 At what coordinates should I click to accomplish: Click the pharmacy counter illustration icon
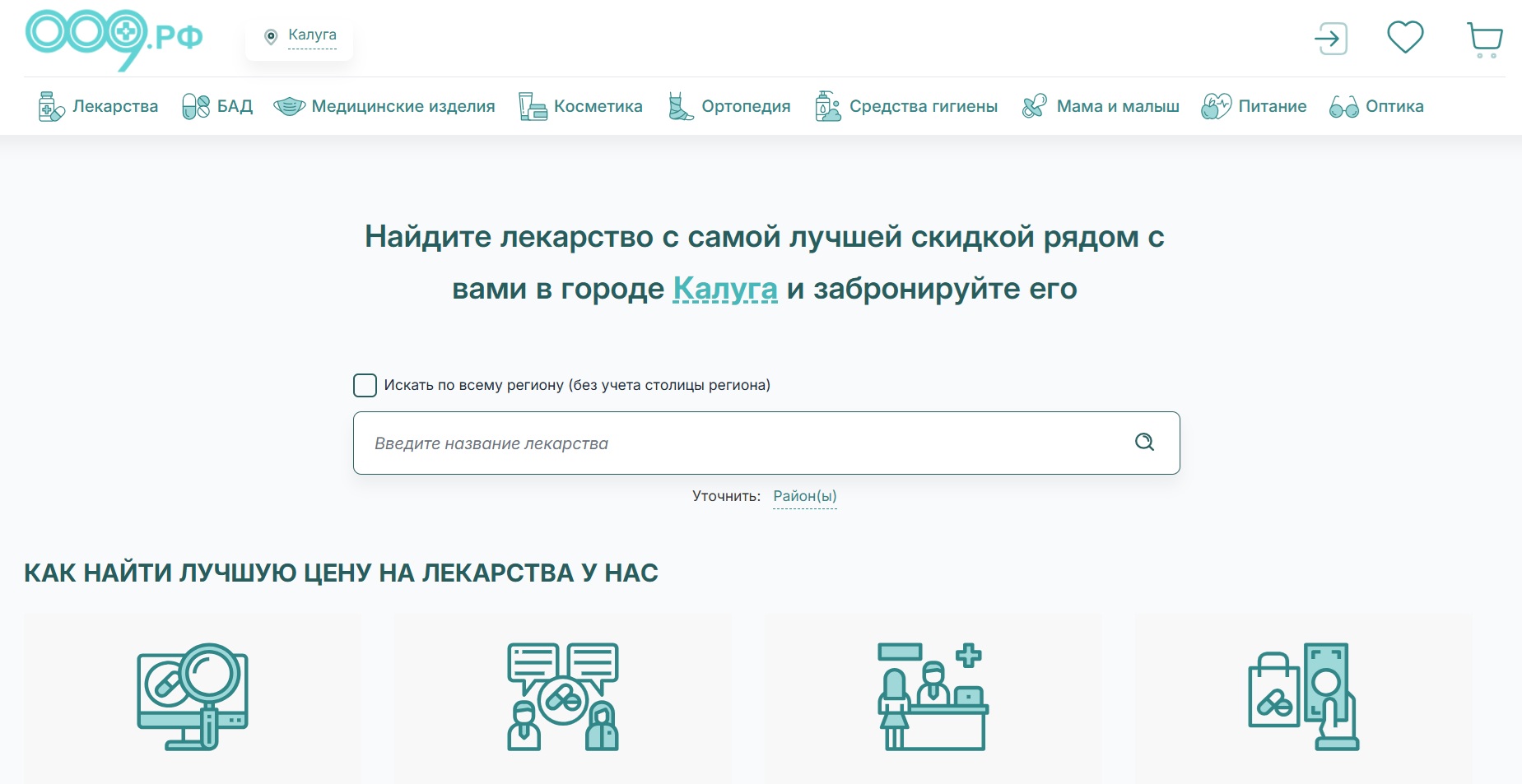(933, 697)
